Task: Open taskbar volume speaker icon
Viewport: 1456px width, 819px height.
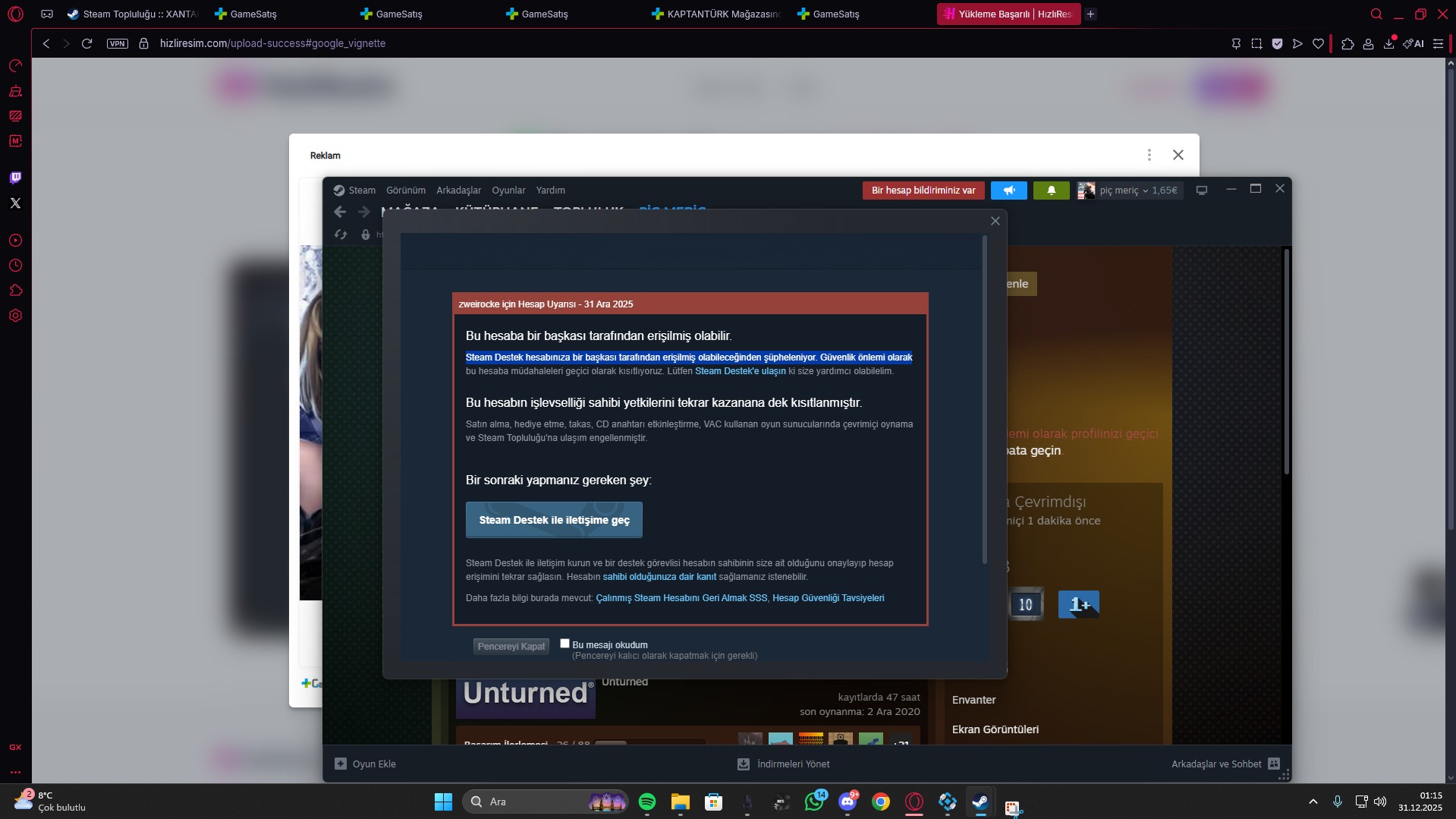Action: pyautogui.click(x=1380, y=802)
